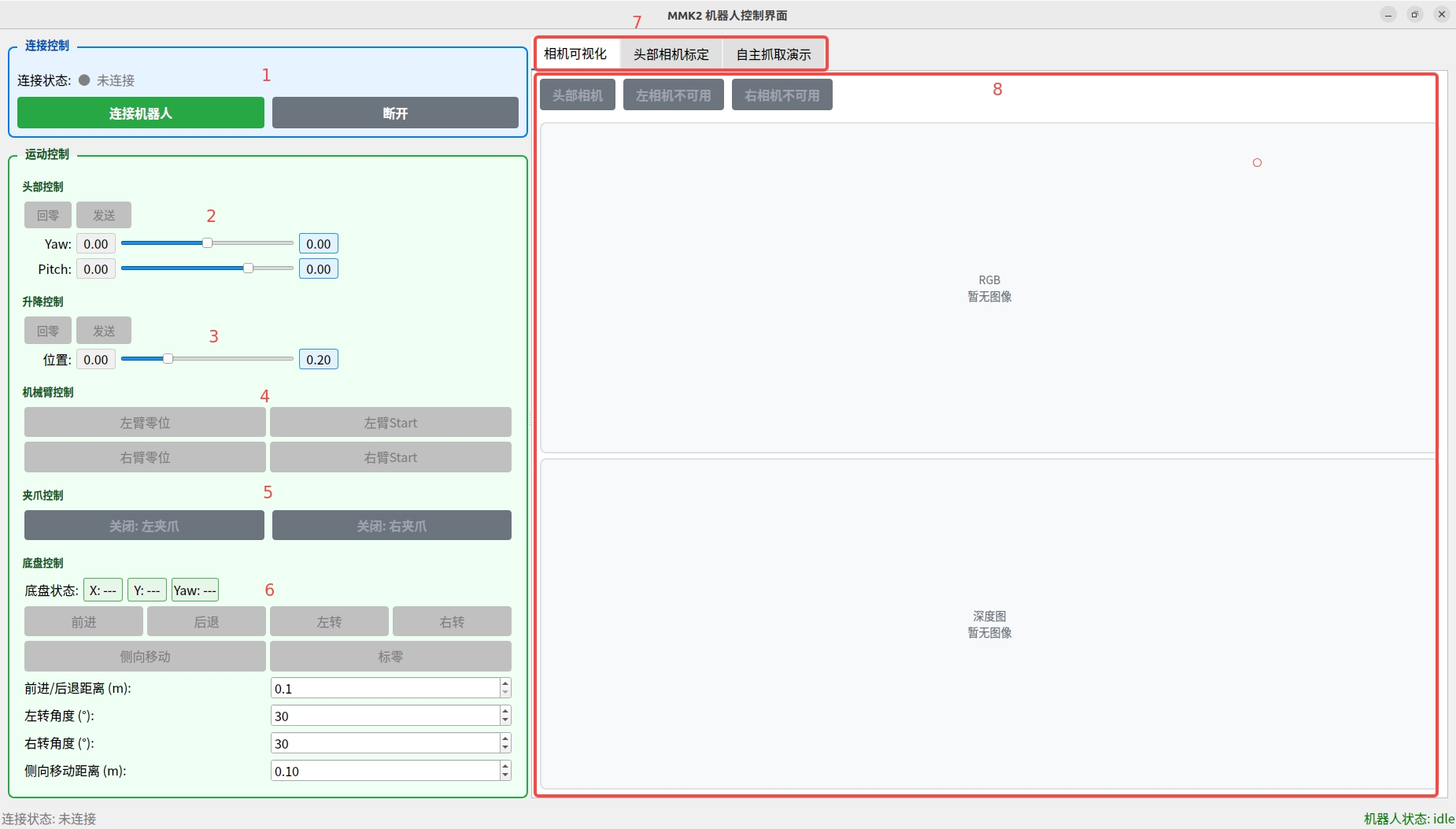The height and width of the screenshot is (829, 1456).
Task: Decrease 侧向移动距离 with the down arrow
Action: pos(505,775)
